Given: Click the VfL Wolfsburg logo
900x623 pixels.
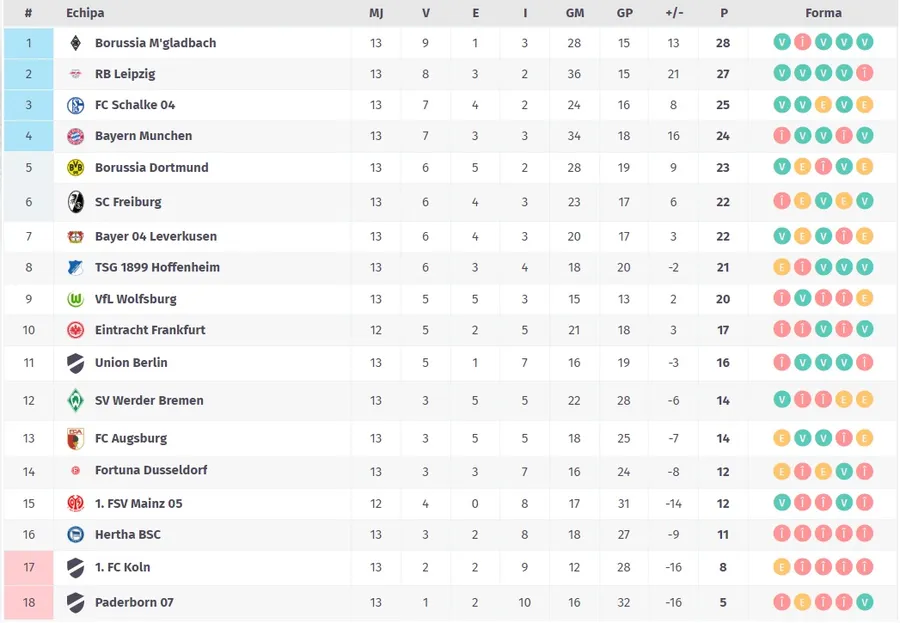Looking at the screenshot, I should (x=75, y=299).
